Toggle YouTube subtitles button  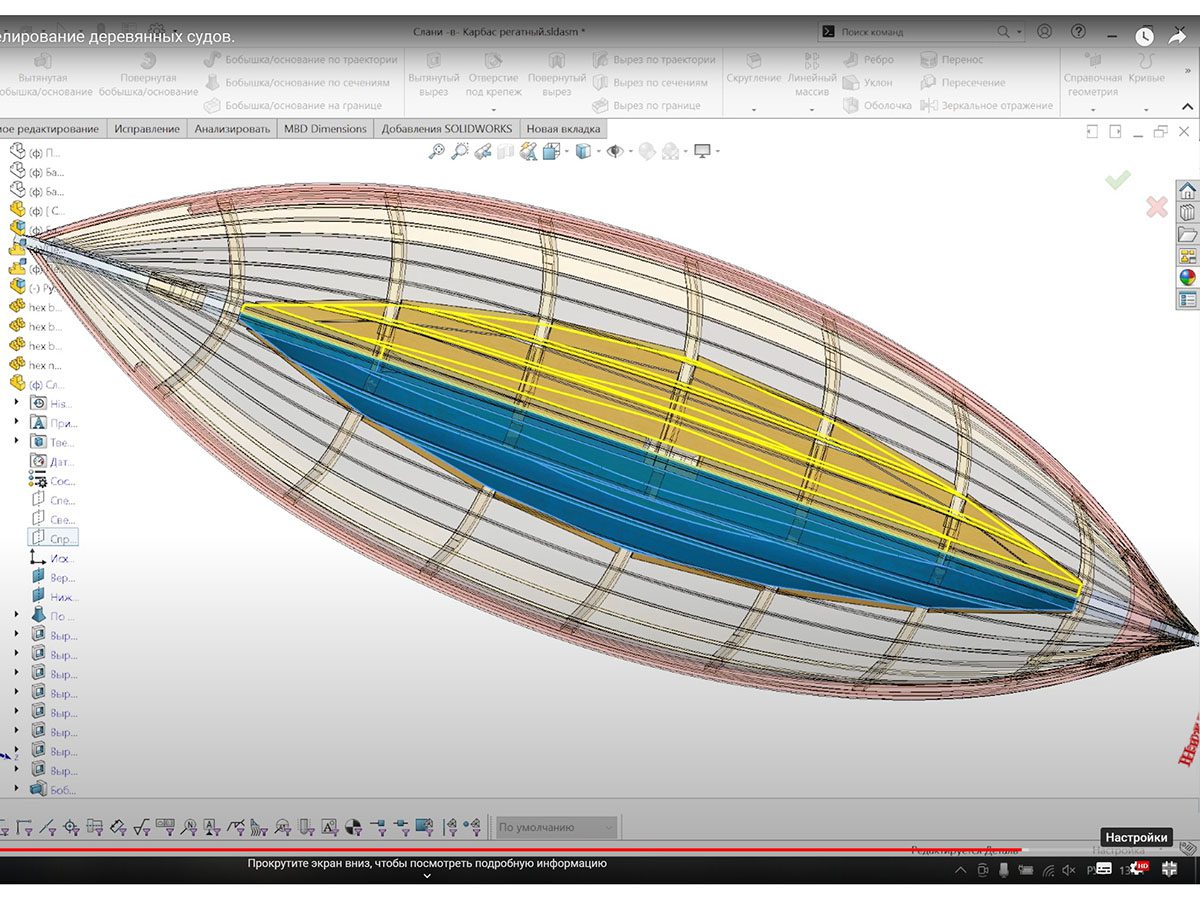[1103, 869]
